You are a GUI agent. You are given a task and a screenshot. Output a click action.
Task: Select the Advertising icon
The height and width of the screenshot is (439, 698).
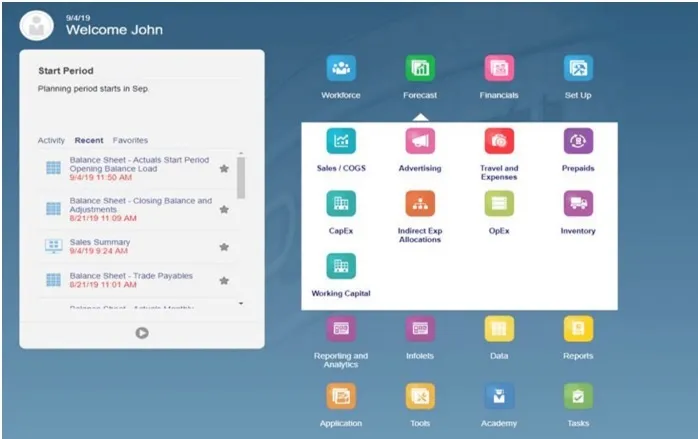(420, 142)
